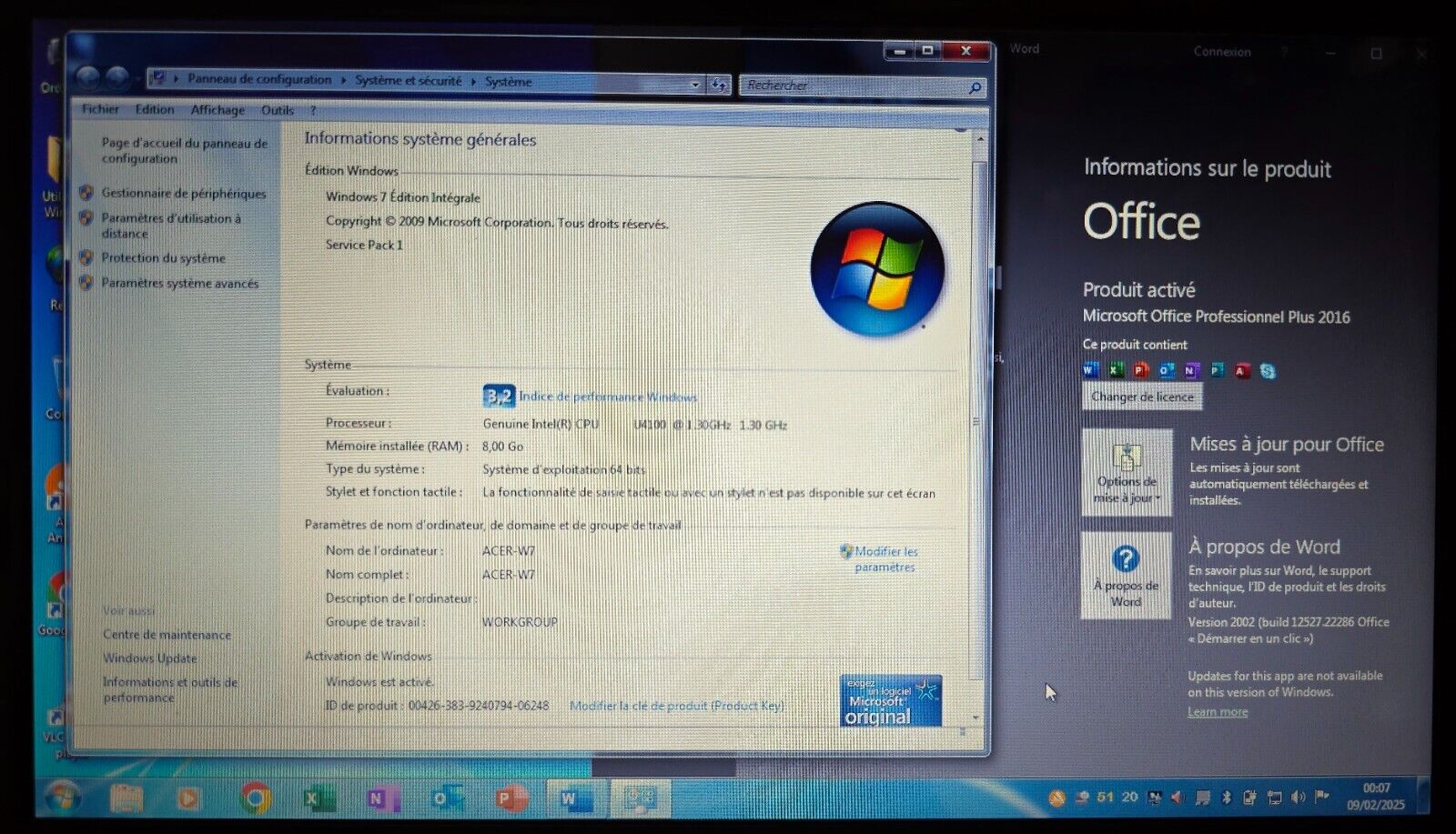Open address bar history dropdown arrow
Image resolution: width=1456 pixels, height=834 pixels.
point(695,84)
